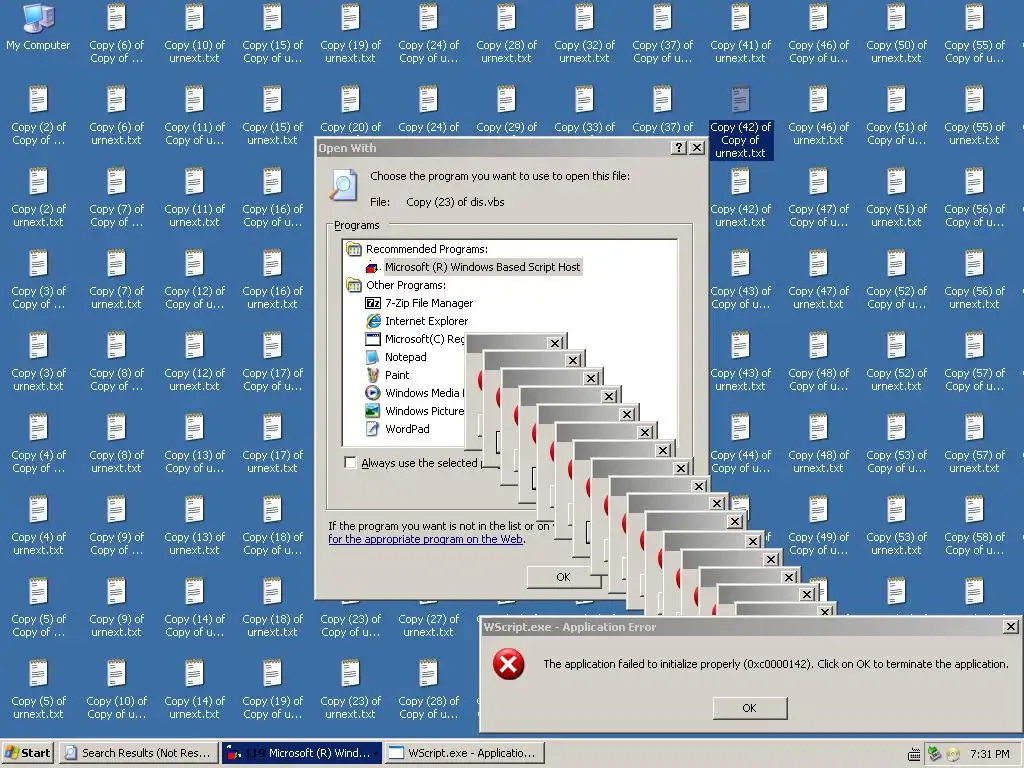Screen dimensions: 1024x768
Task: Select desktop file Copy (7) of urnext.txt
Action: click(116, 280)
